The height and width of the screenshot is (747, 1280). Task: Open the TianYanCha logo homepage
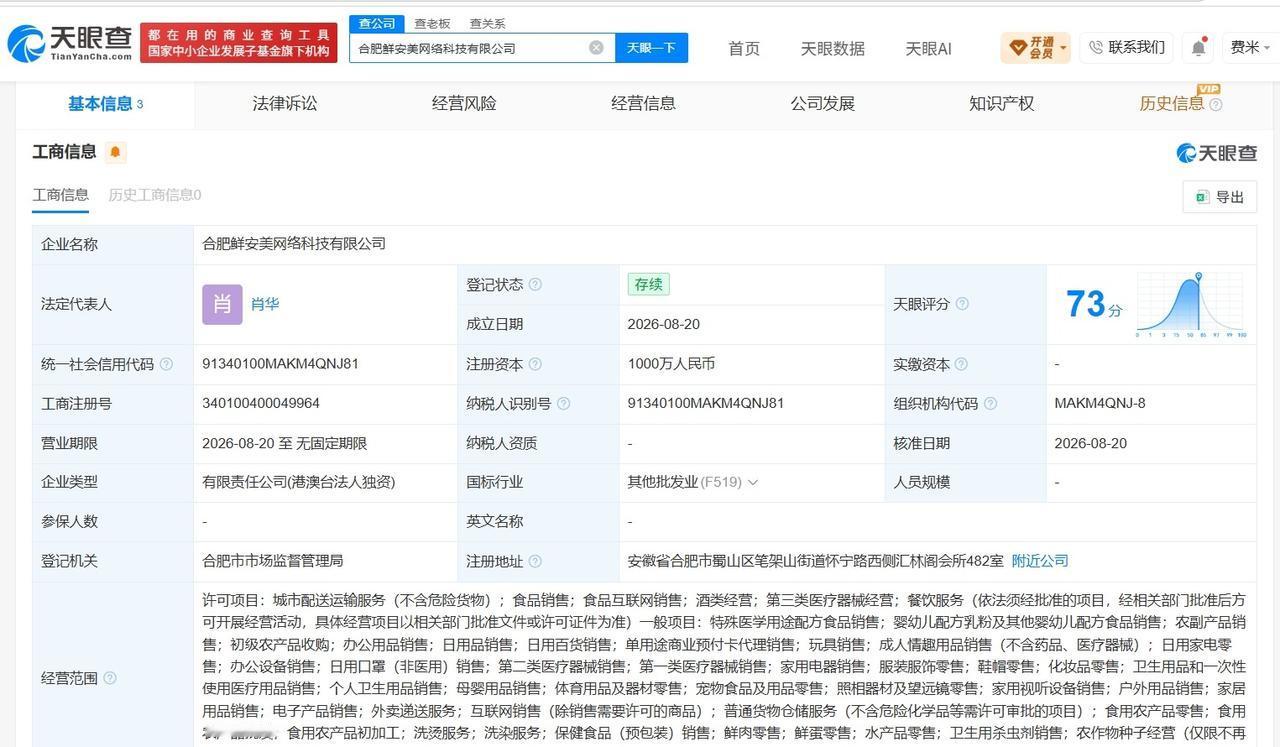[69, 43]
